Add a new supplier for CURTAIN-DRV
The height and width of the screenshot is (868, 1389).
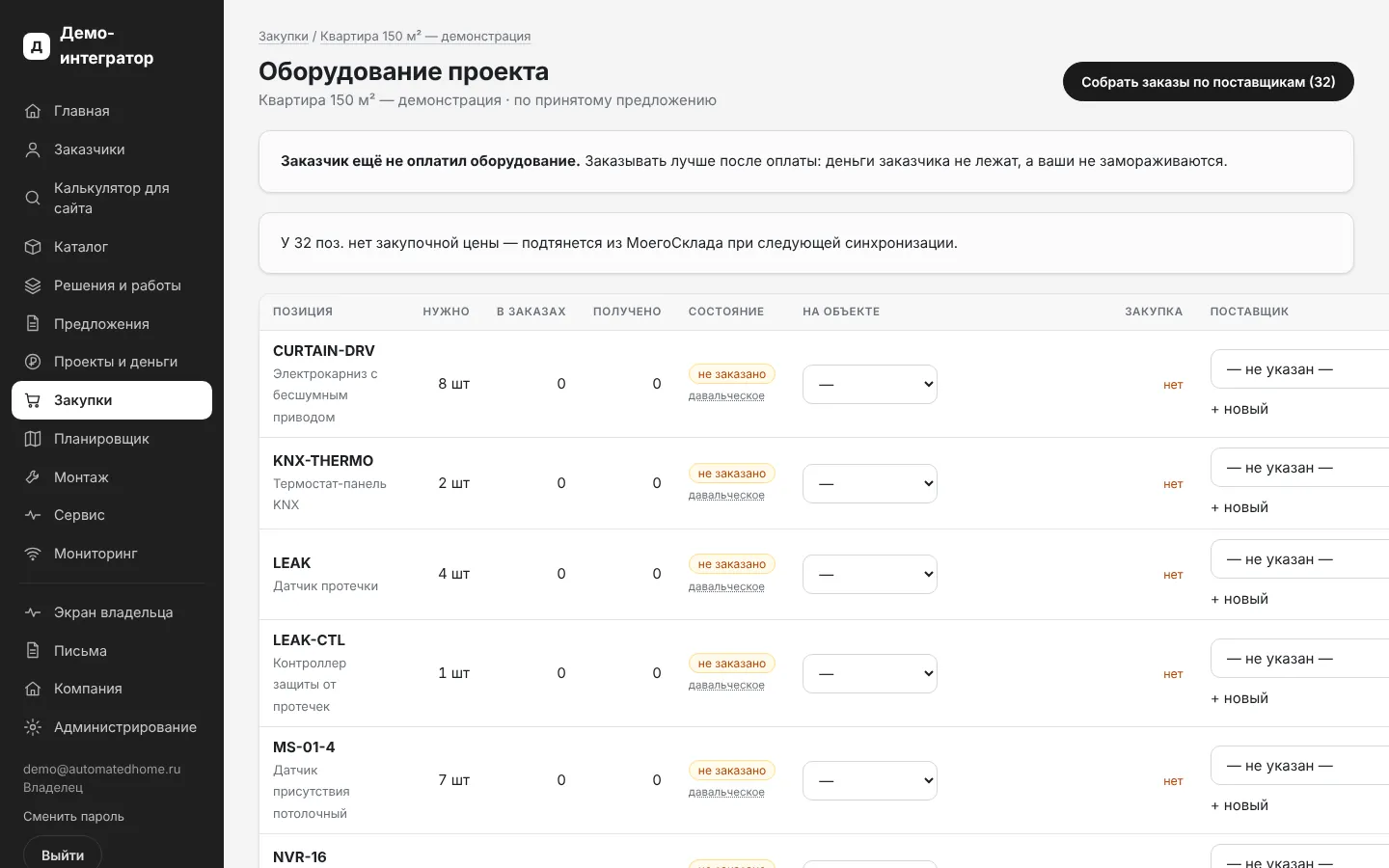[1239, 409]
